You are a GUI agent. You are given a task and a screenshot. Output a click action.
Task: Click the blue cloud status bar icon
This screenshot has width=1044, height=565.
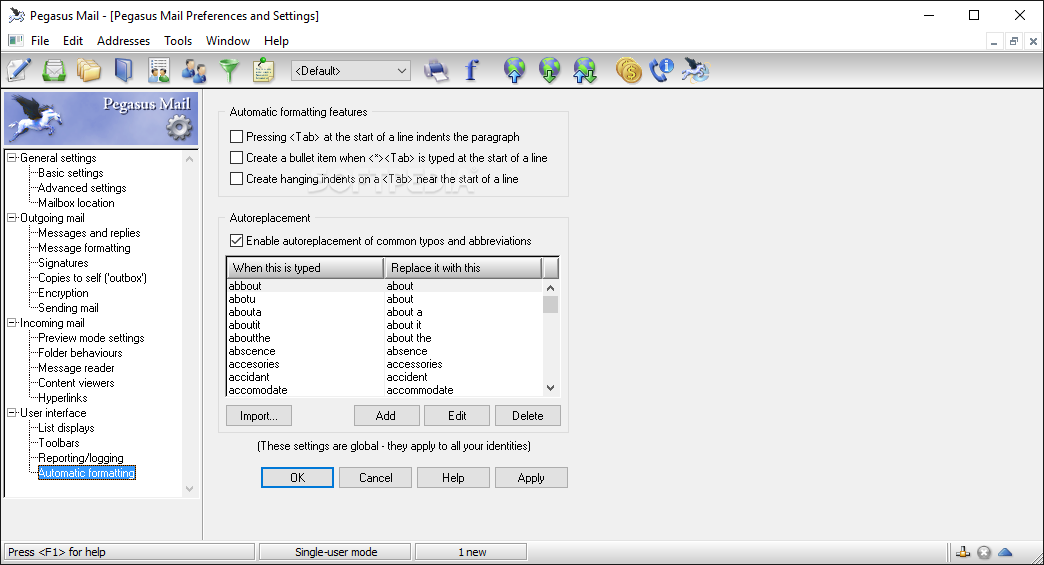[1005, 552]
